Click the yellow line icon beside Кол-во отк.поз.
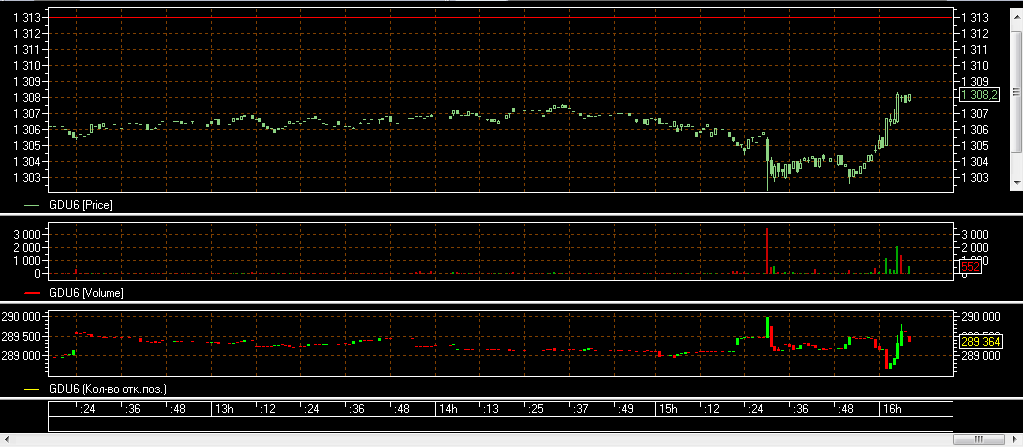This screenshot has width=1023, height=447. [x=31, y=390]
